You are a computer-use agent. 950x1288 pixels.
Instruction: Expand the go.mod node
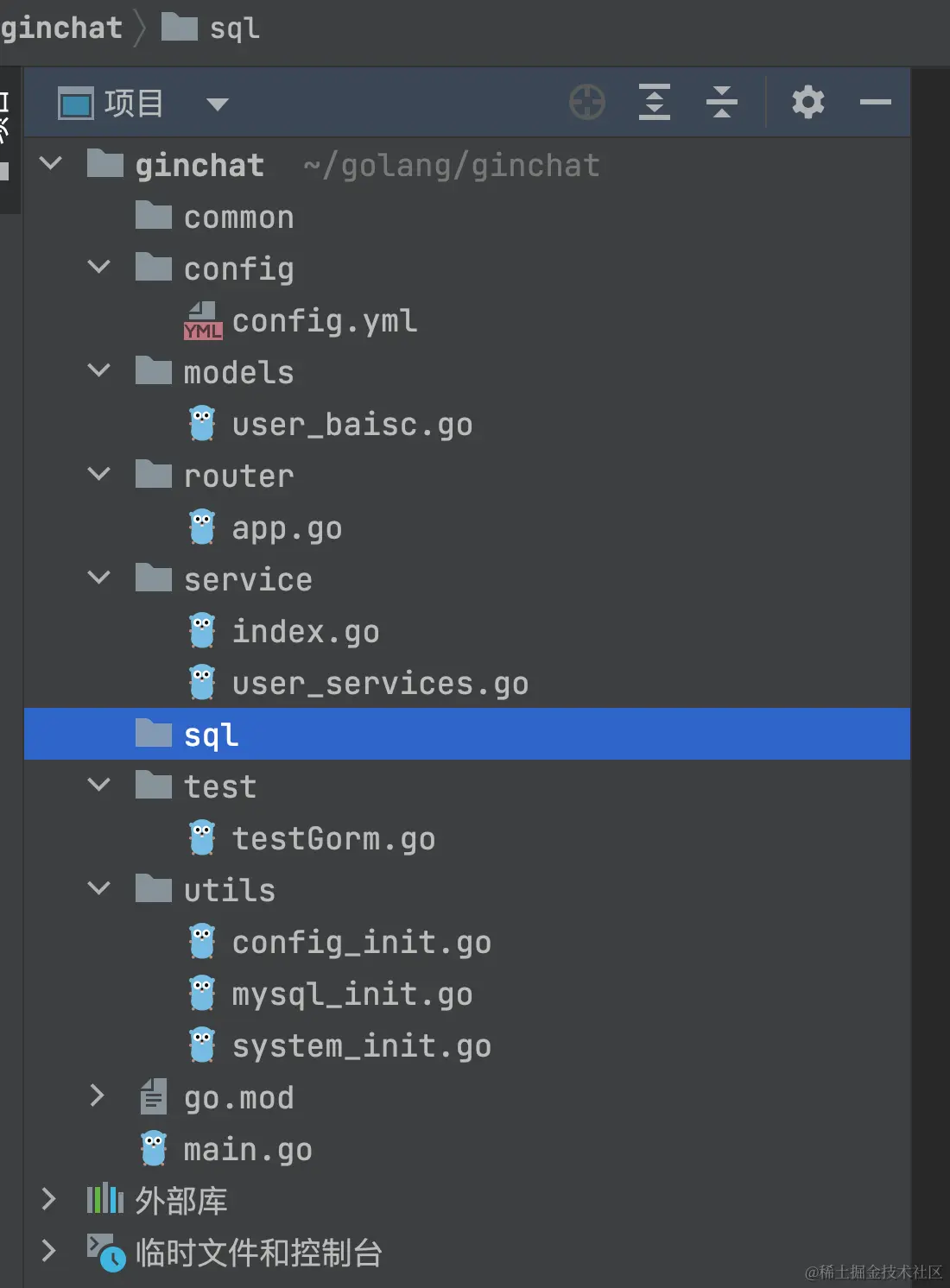tap(98, 1096)
